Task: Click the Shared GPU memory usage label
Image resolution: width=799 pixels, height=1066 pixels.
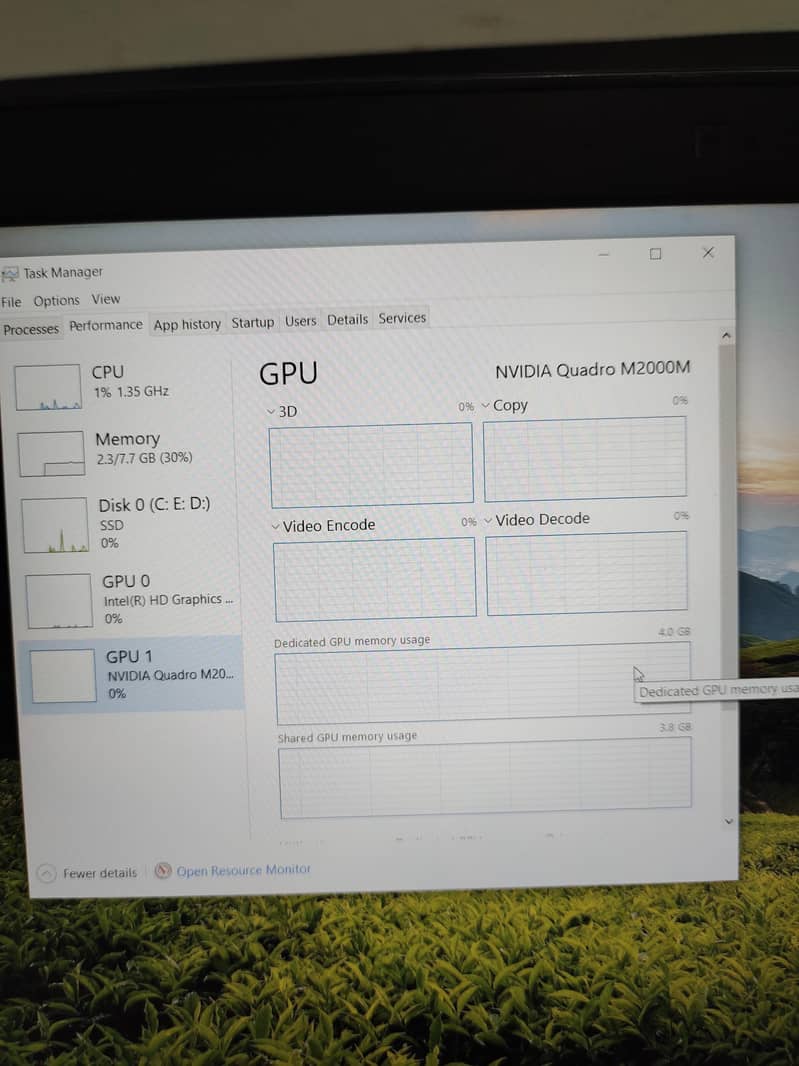Action: [x=347, y=737]
